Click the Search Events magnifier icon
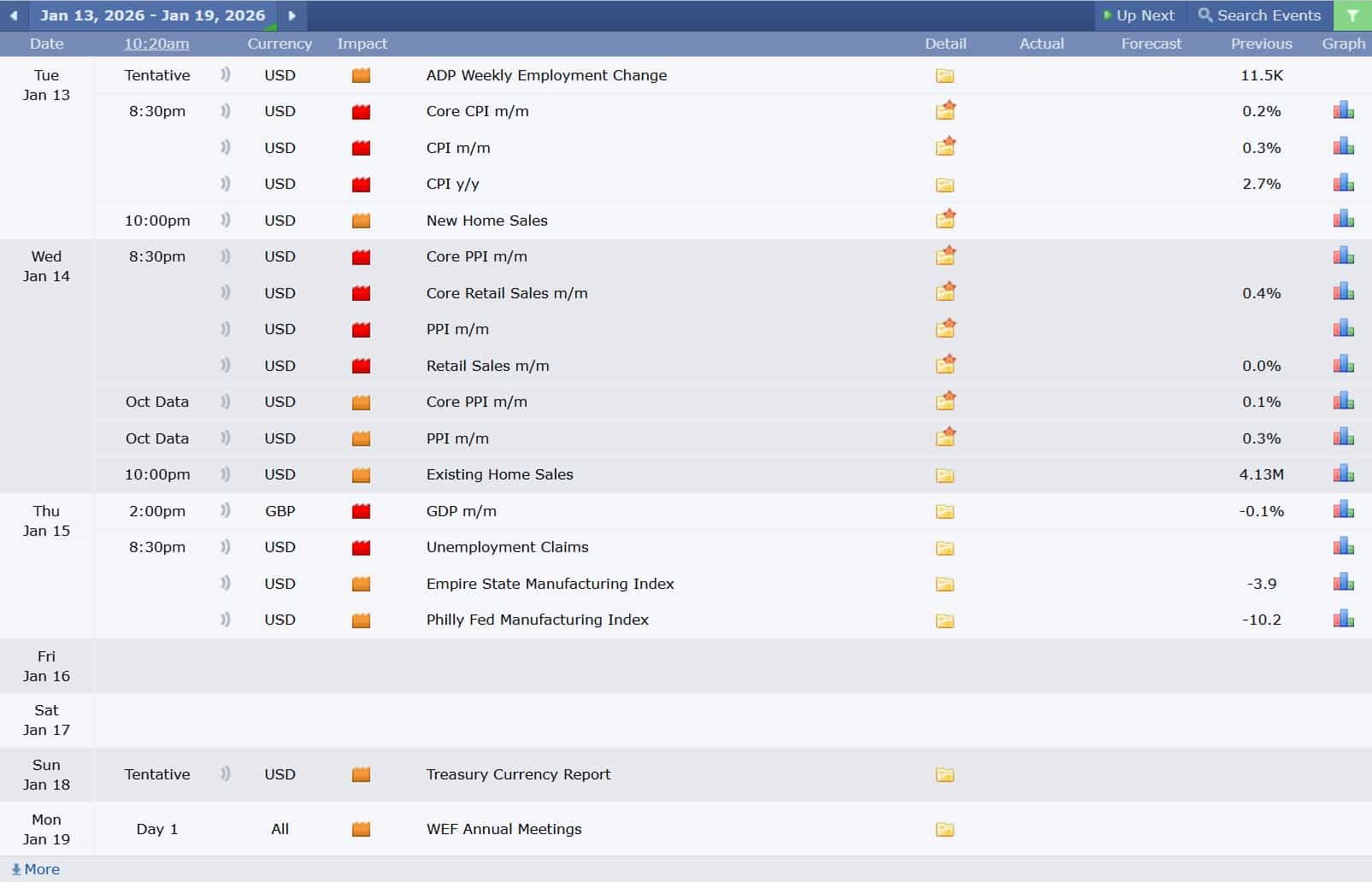The height and width of the screenshot is (882, 1372). [x=1205, y=15]
